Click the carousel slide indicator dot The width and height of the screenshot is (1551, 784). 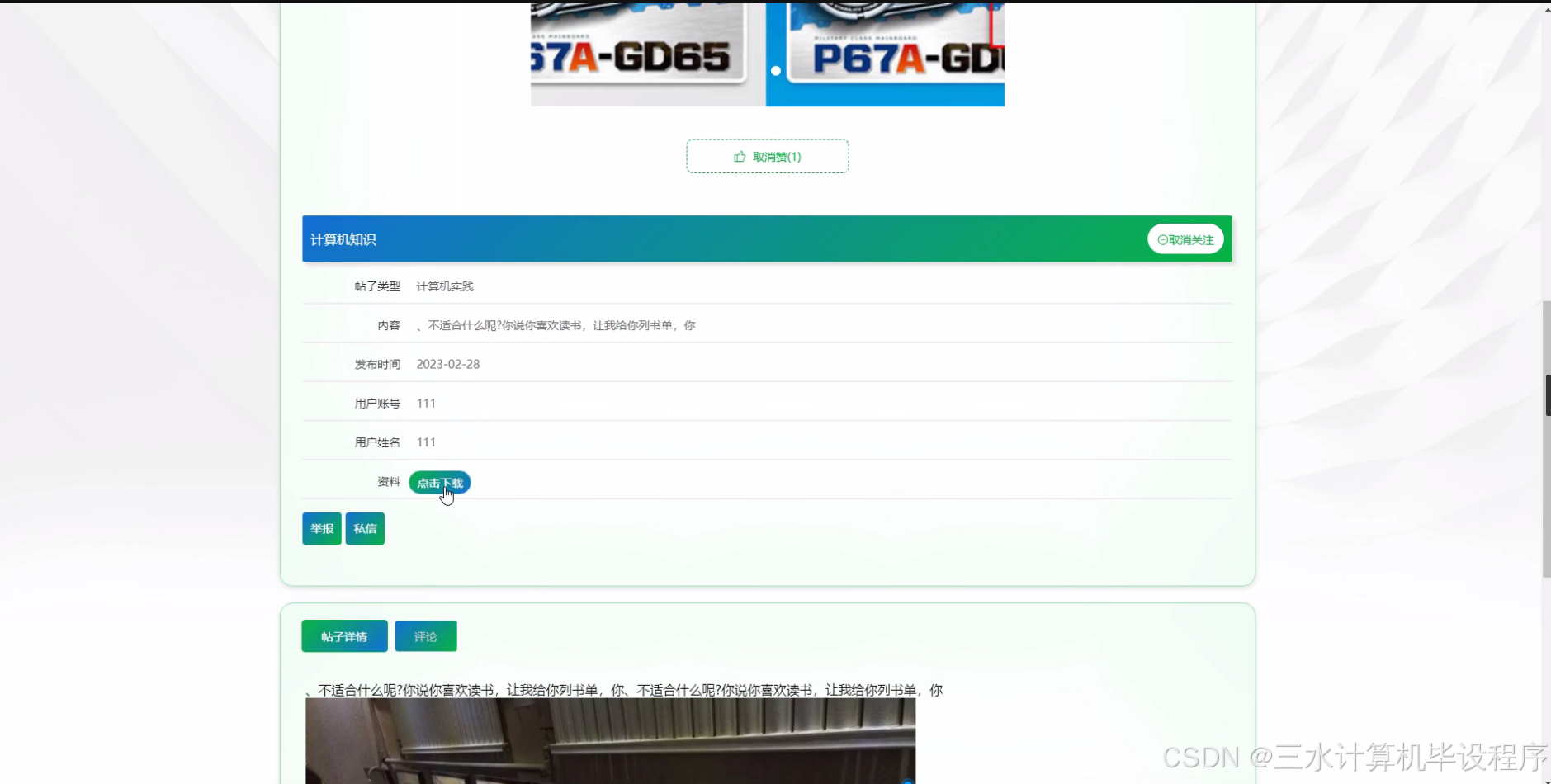[774, 71]
